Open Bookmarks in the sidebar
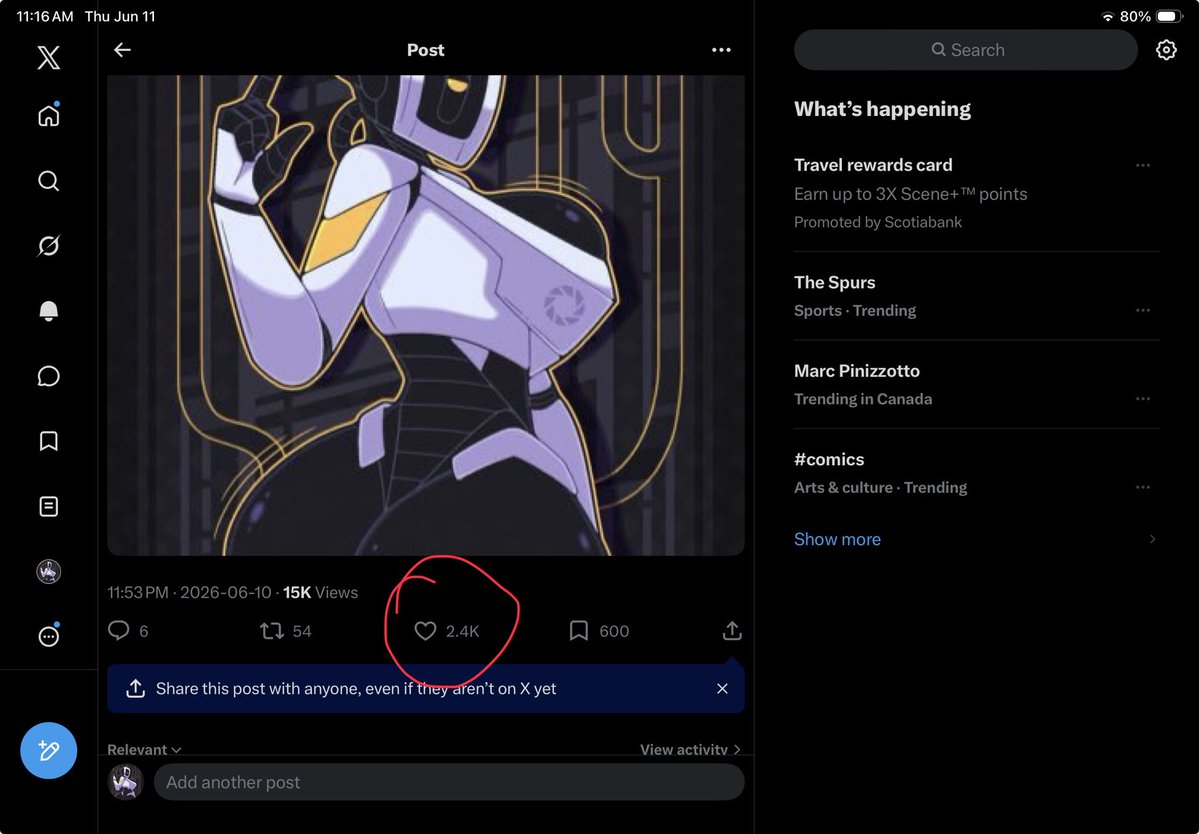 48,441
